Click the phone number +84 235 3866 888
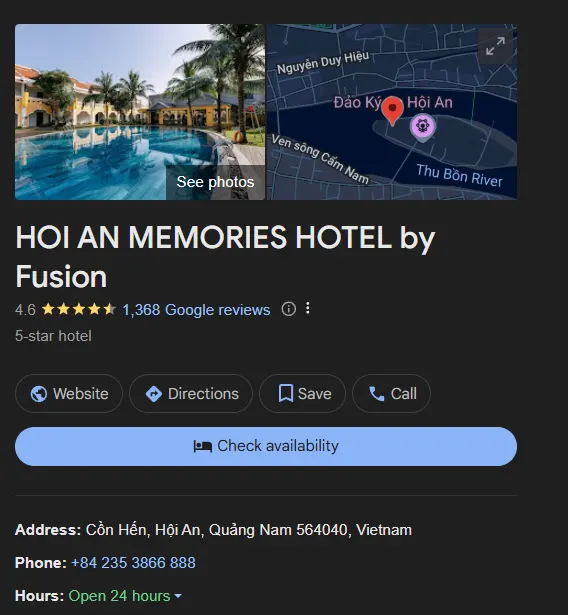Screen dimensions: 568x615 133,563
